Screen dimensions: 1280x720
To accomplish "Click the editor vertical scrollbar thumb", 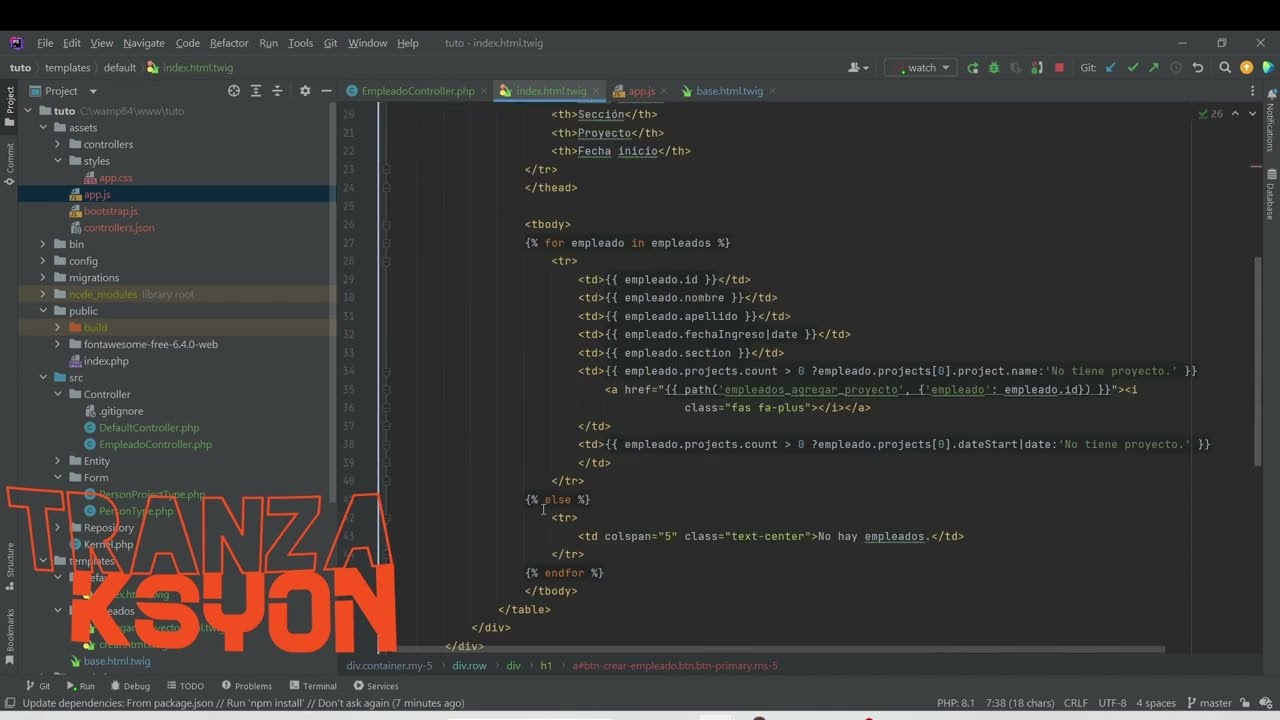I will (x=1258, y=360).
